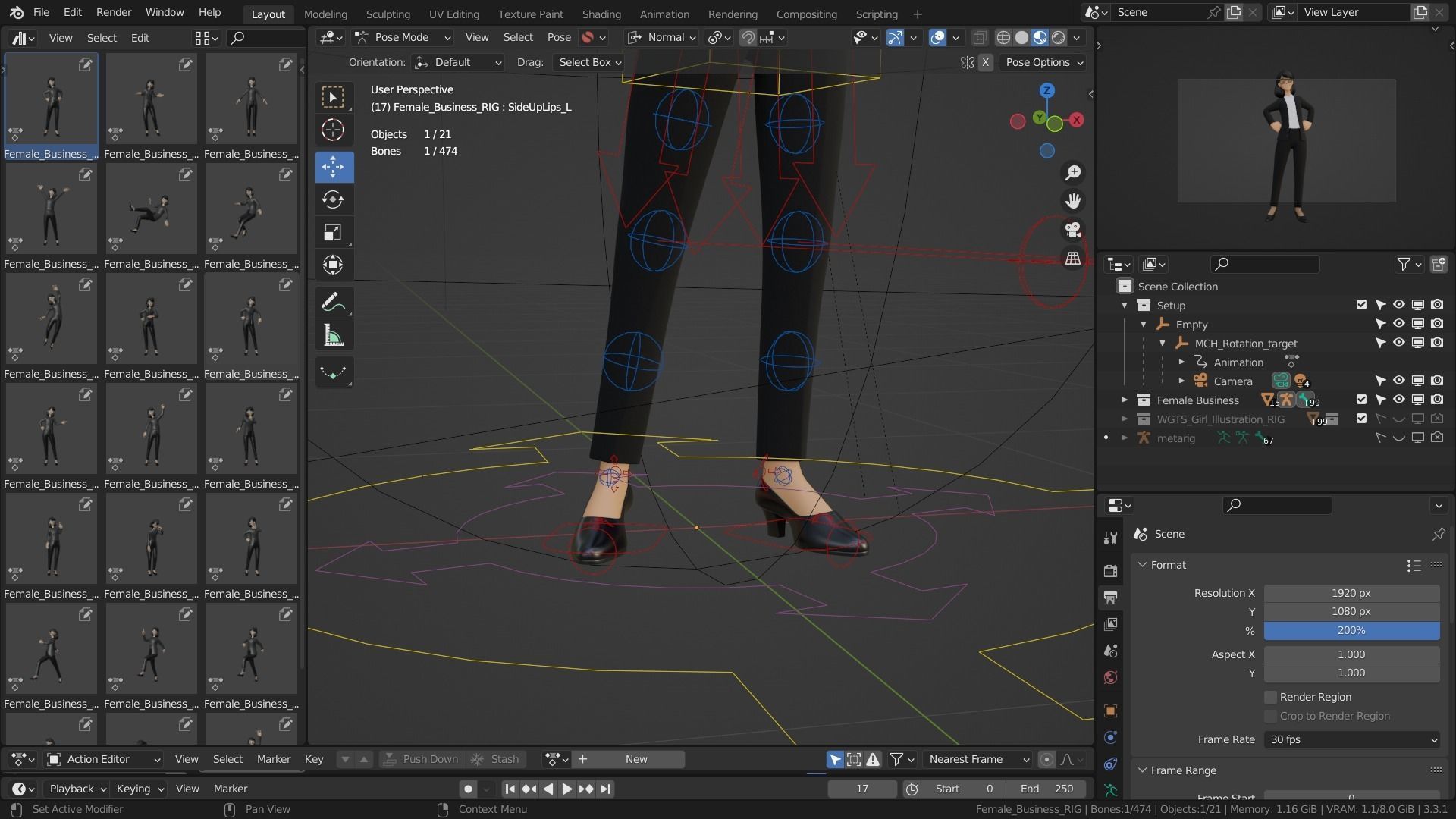Switch perspective/orthographic grid icon
Viewport: 1456px width, 819px height.
tap(1072, 258)
